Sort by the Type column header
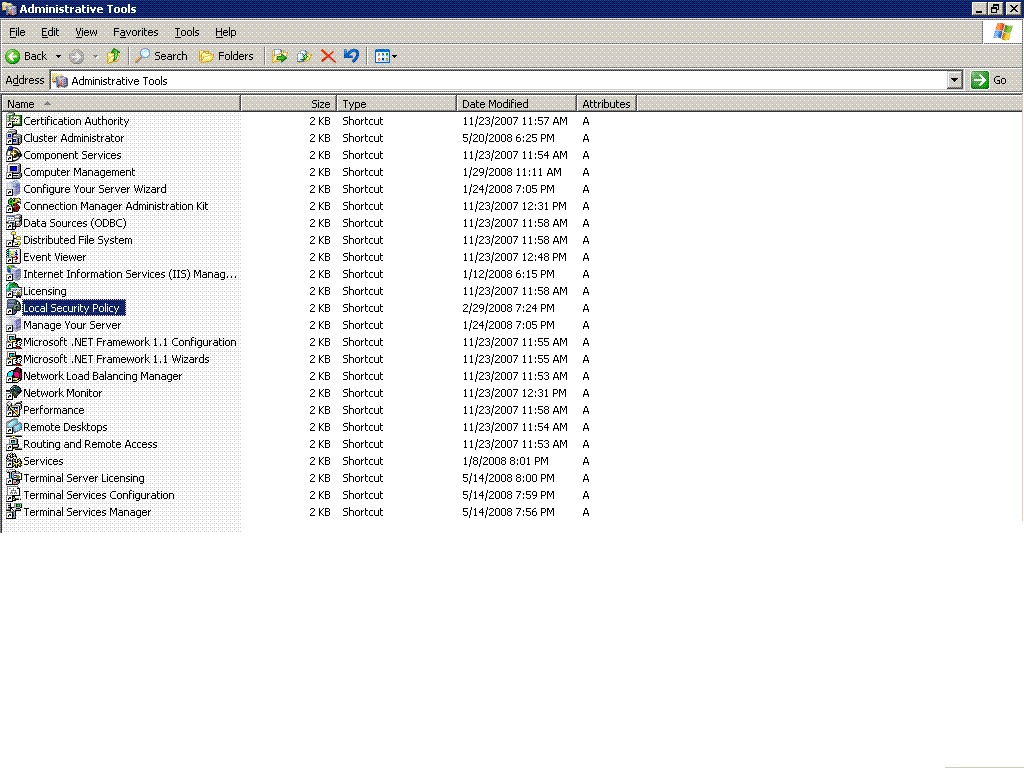 click(396, 104)
